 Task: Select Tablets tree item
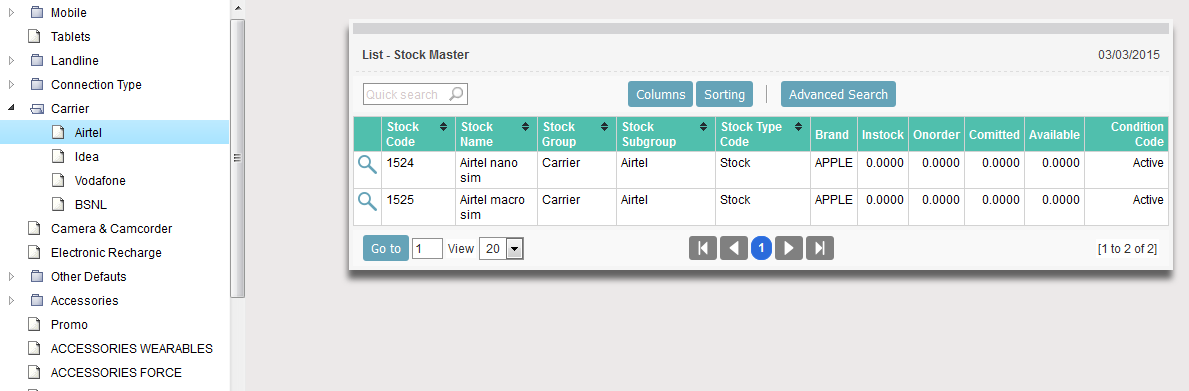point(71,36)
